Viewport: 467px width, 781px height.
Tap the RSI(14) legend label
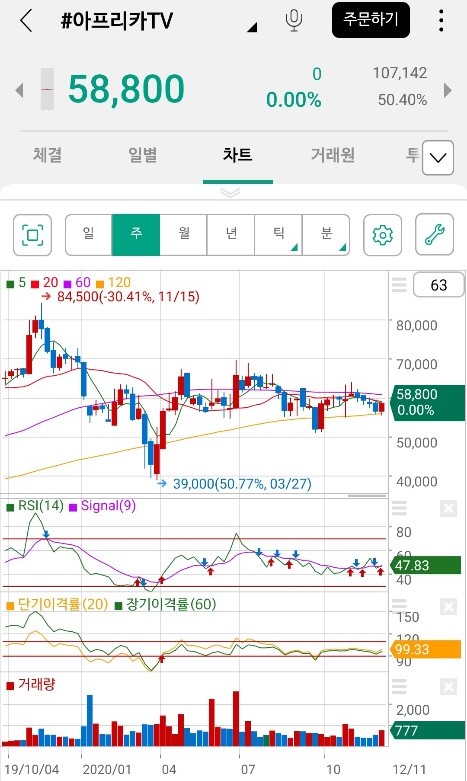[x=35, y=506]
